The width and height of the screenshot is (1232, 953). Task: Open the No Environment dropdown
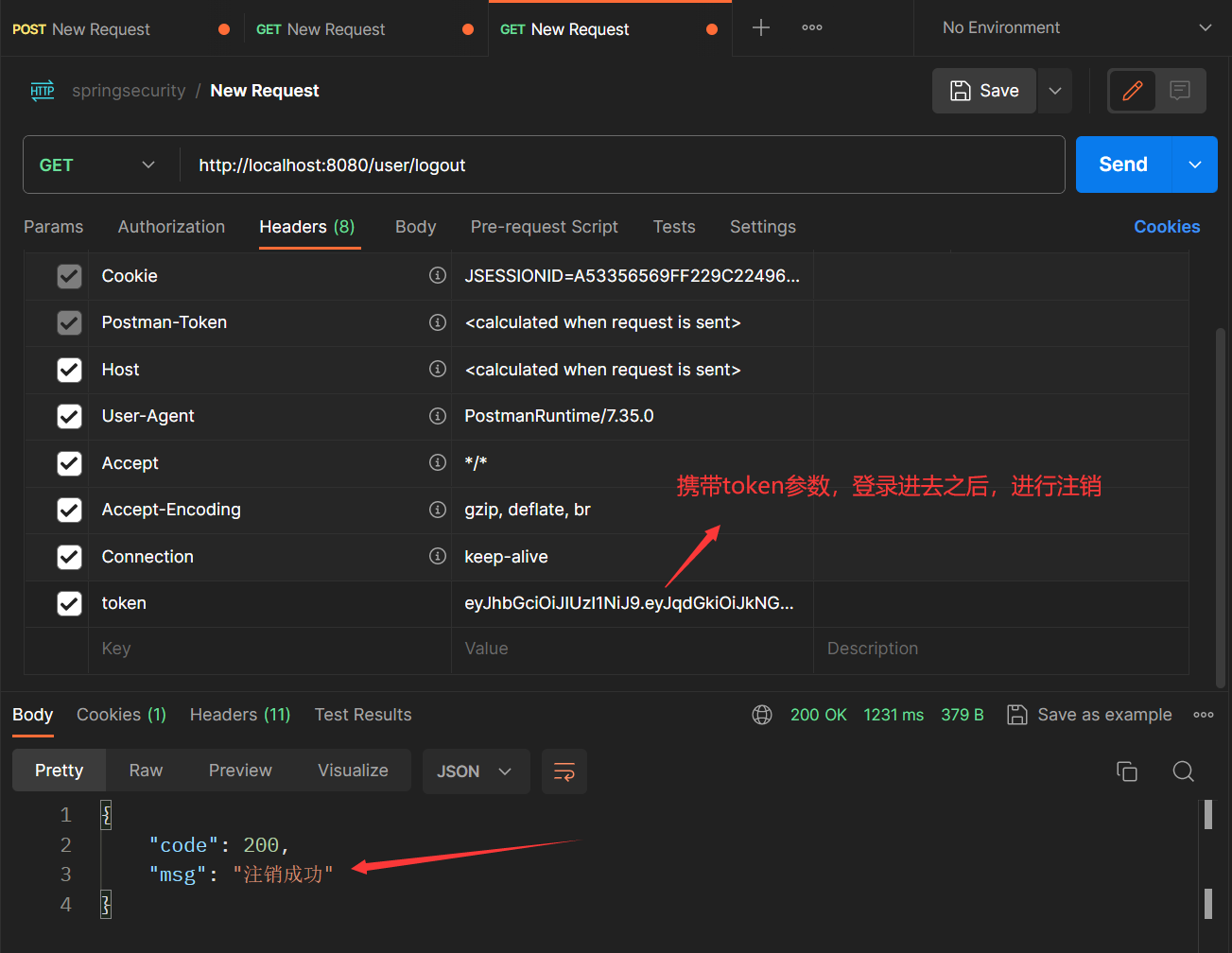(1076, 28)
